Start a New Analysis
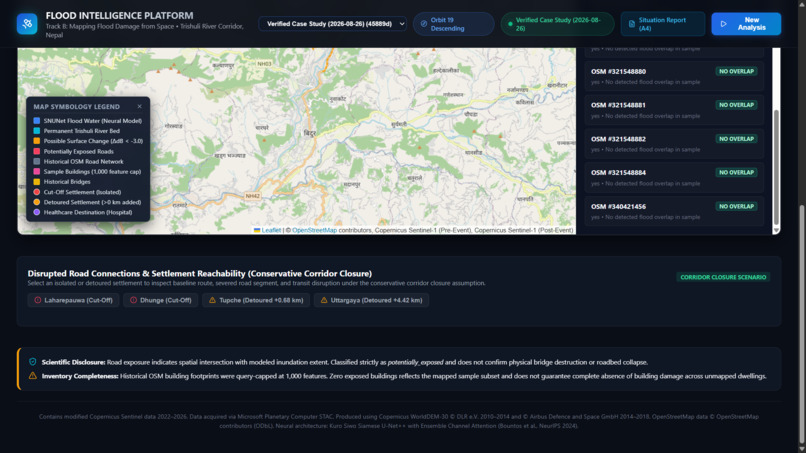 [x=746, y=24]
